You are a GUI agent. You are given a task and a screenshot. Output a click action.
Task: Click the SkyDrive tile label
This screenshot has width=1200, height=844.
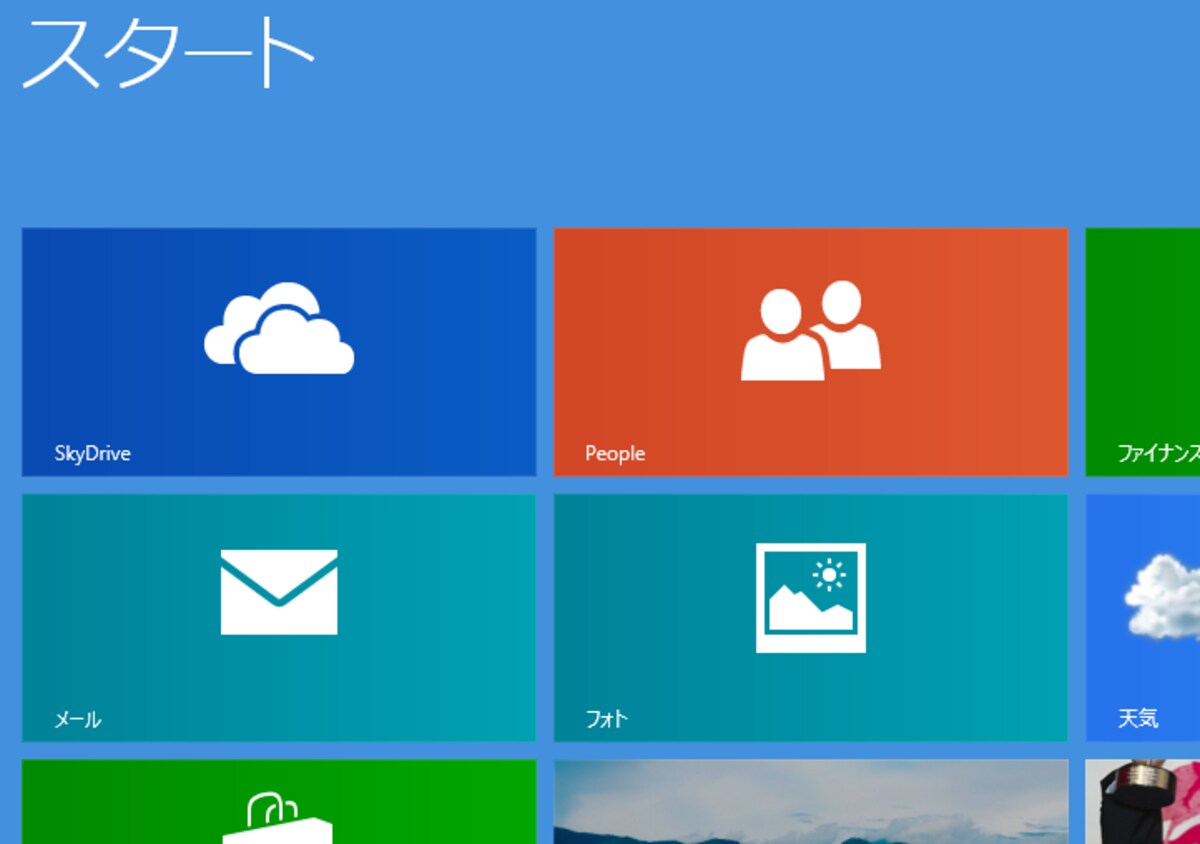(x=92, y=454)
